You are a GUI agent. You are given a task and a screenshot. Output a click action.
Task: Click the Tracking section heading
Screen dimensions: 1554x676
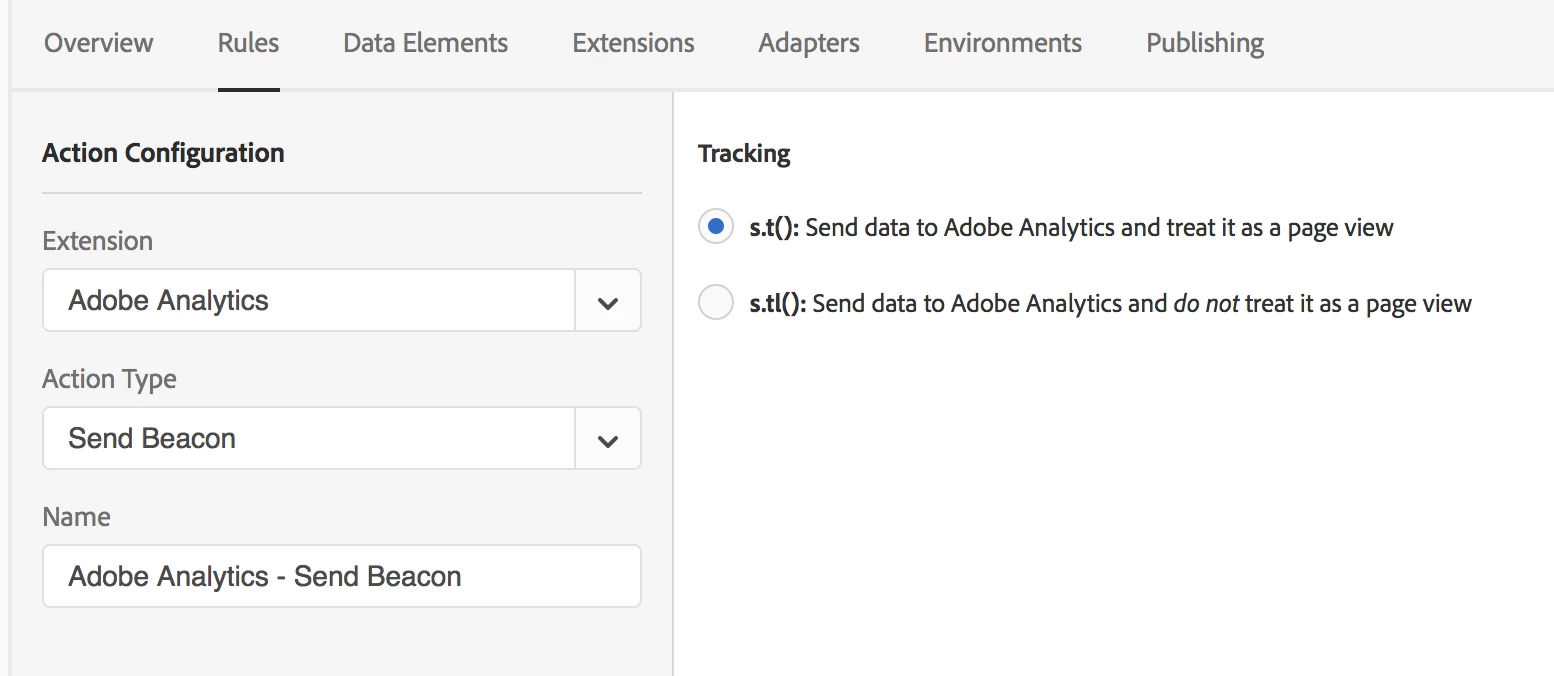pos(744,153)
